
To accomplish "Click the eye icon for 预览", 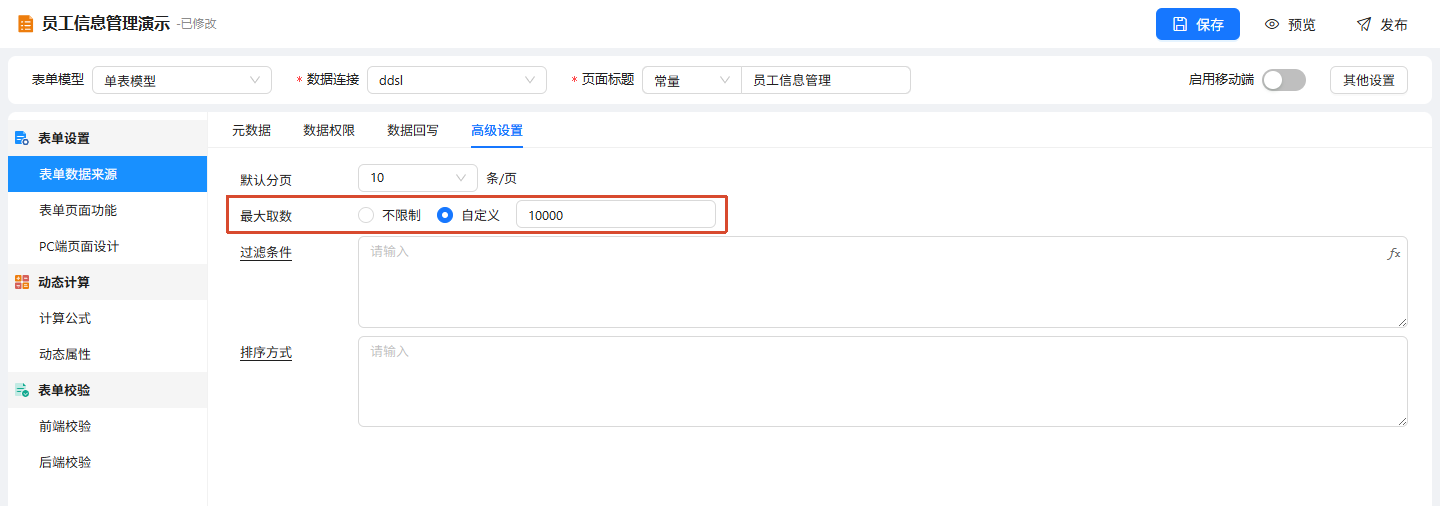I will click(1272, 24).
